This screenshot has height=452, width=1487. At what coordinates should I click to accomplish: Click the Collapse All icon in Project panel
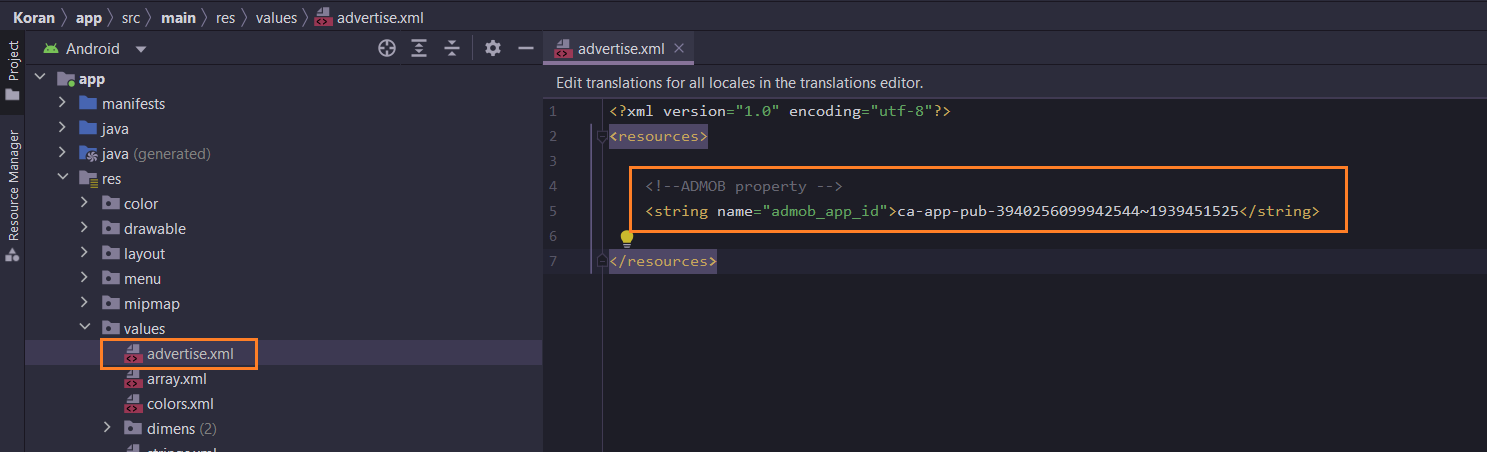point(452,48)
